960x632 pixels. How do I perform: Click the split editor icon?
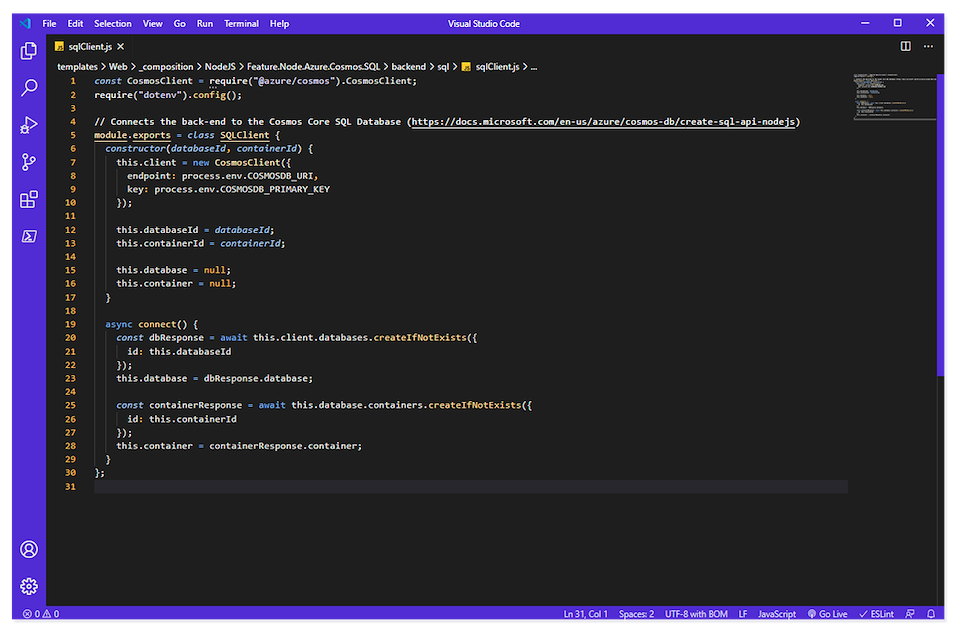[906, 47]
